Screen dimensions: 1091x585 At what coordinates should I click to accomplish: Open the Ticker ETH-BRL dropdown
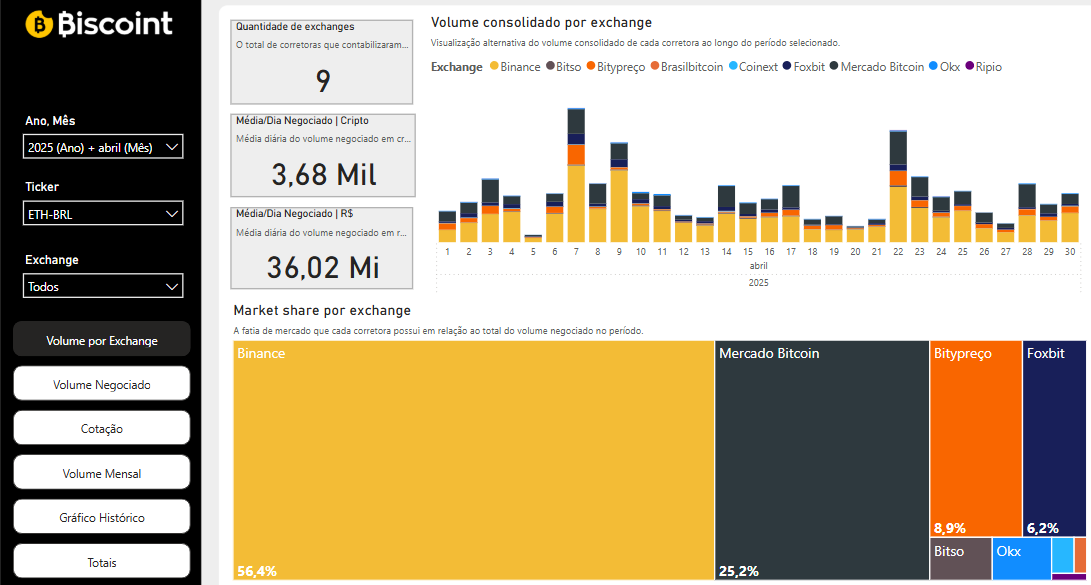point(103,214)
